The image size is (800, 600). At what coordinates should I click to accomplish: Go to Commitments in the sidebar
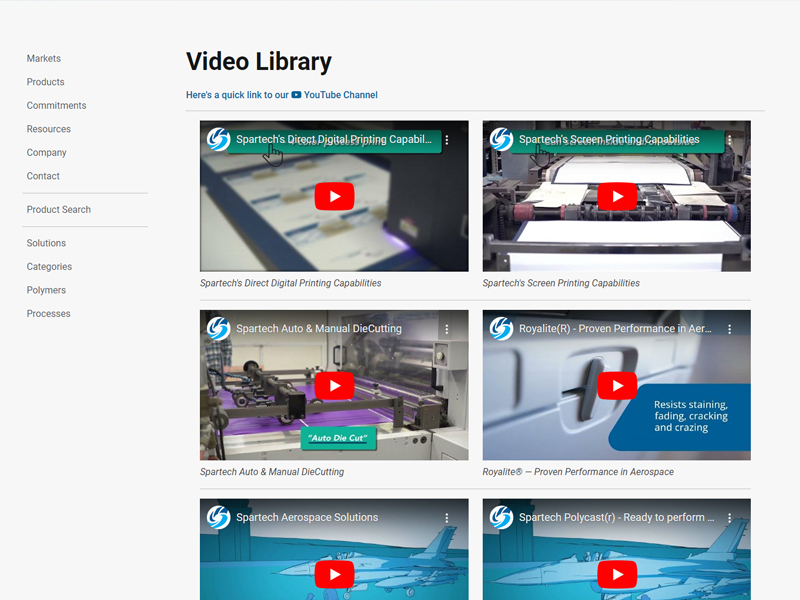coord(56,106)
